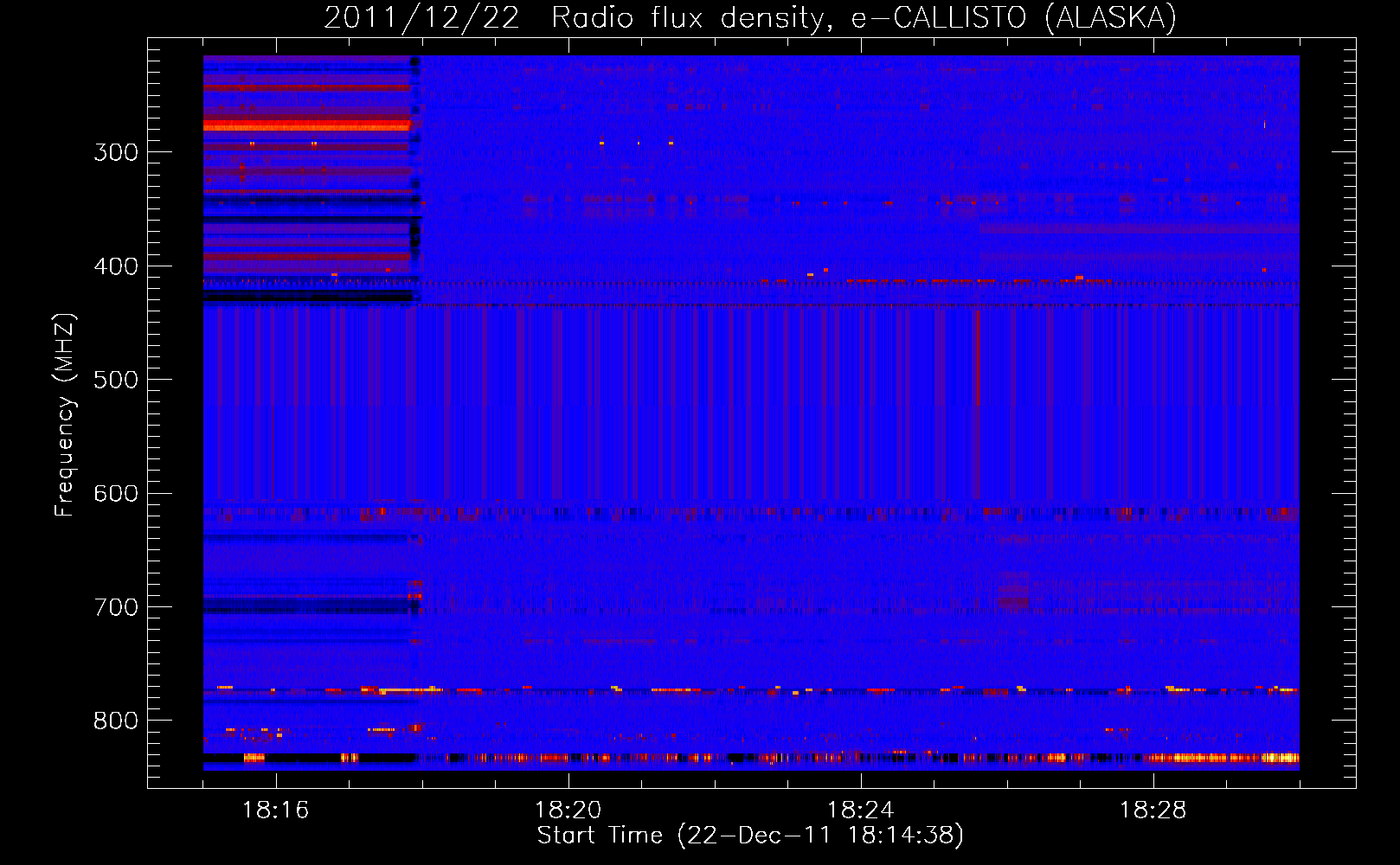Click the 400 frequency tick label
This screenshot has width=1400, height=865.
[116, 266]
